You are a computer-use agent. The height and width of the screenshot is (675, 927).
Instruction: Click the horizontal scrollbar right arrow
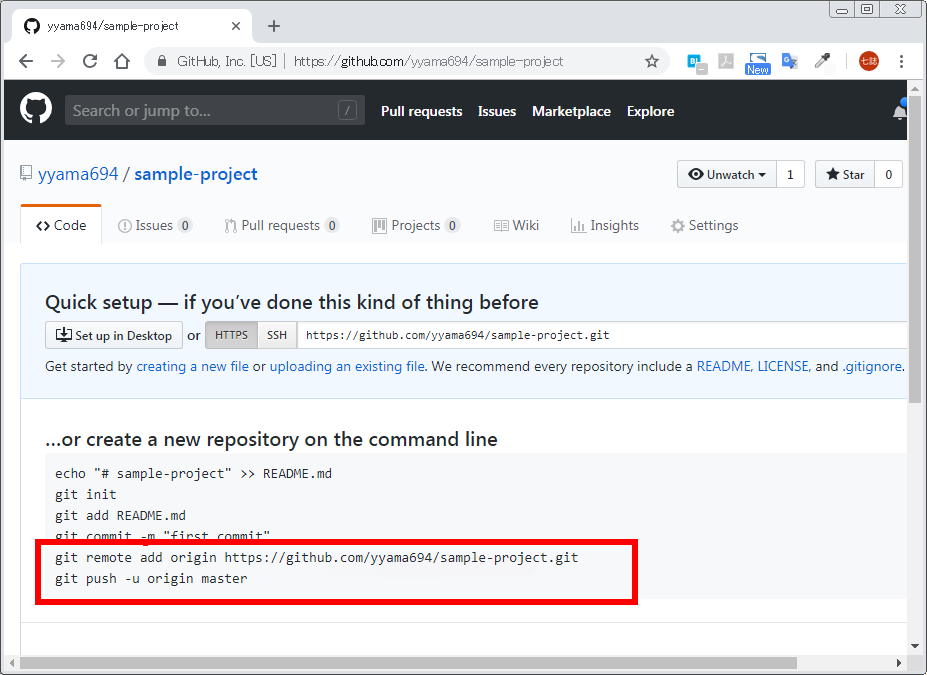(x=899, y=663)
